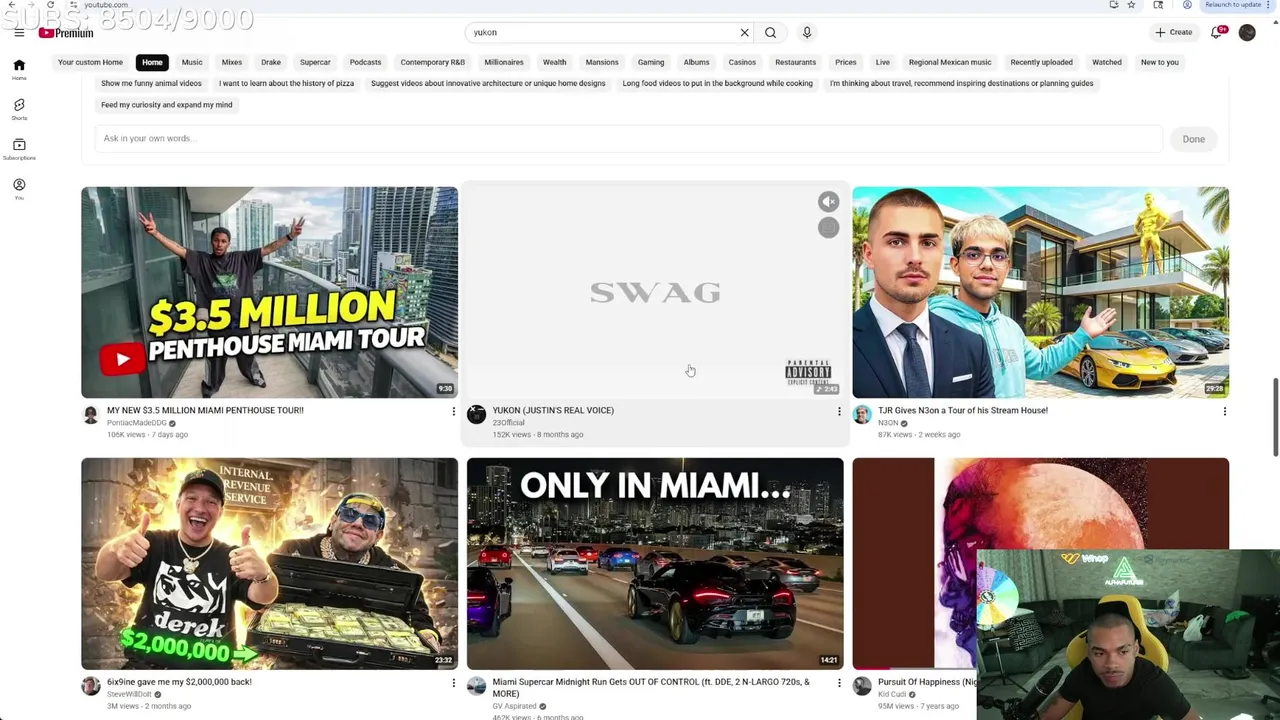Open GV Aspirated channel avatar

click(476, 686)
